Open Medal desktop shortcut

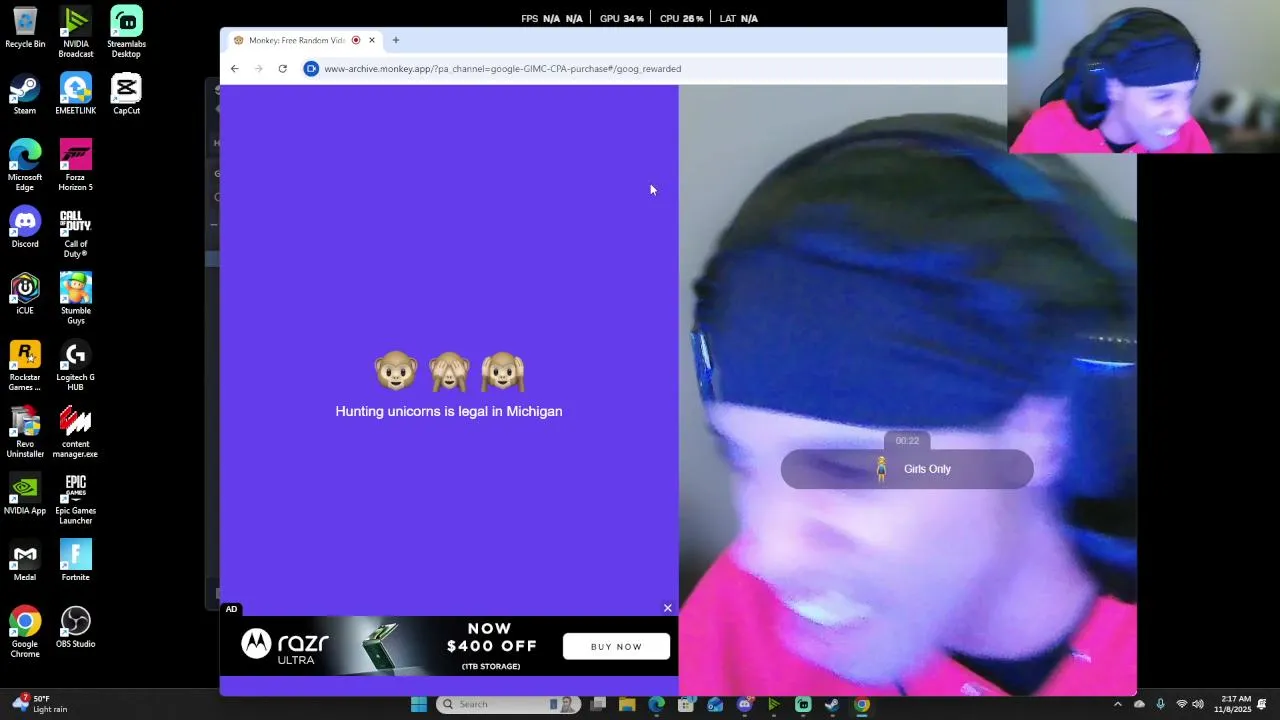tap(25, 560)
